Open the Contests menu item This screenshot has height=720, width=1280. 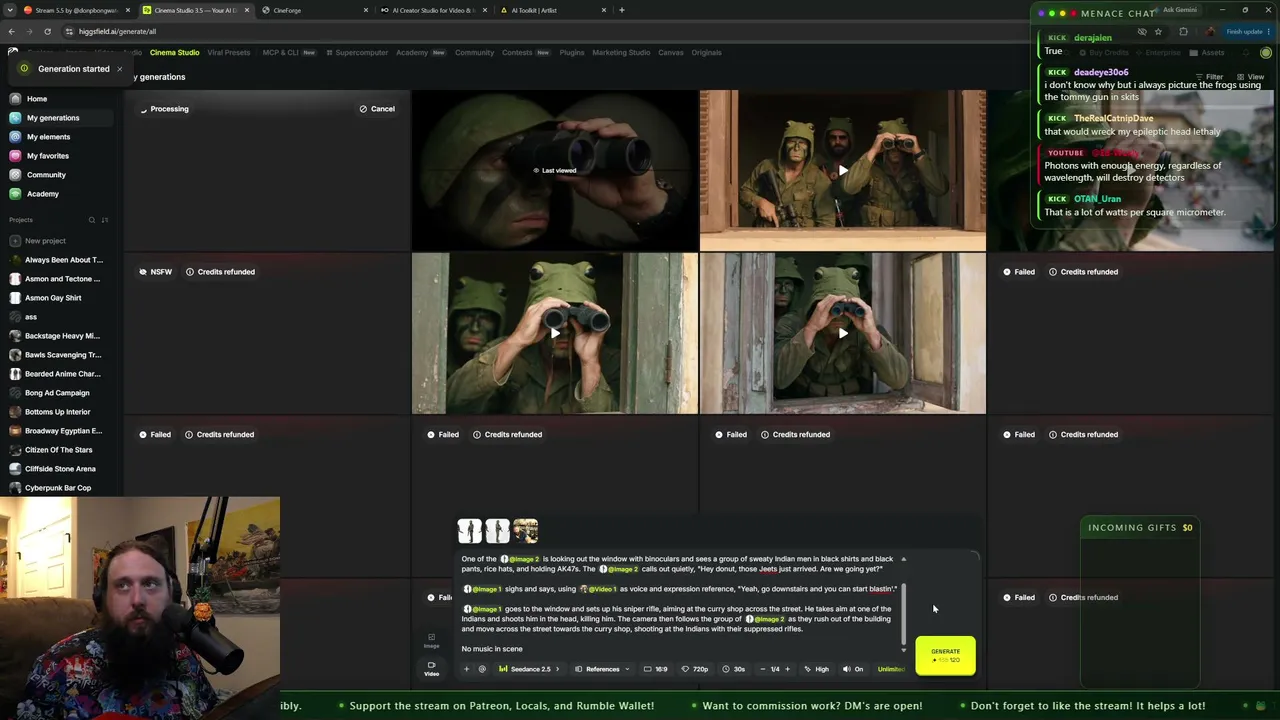526,52
